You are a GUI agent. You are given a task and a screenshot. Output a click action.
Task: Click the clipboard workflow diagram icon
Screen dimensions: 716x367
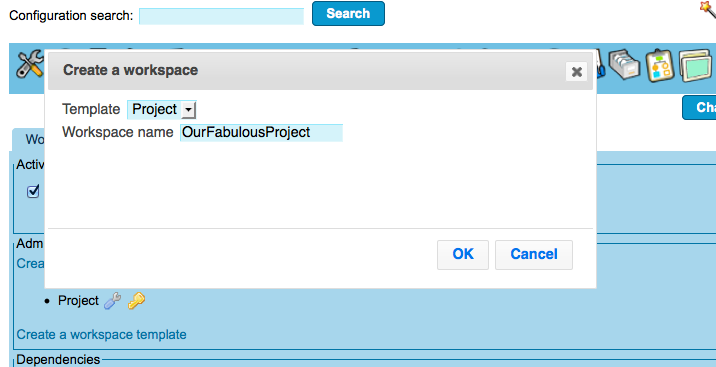pos(660,65)
